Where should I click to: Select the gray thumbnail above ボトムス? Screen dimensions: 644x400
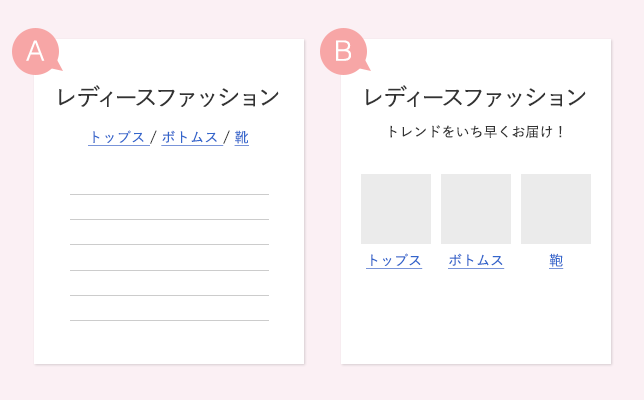[x=476, y=209]
